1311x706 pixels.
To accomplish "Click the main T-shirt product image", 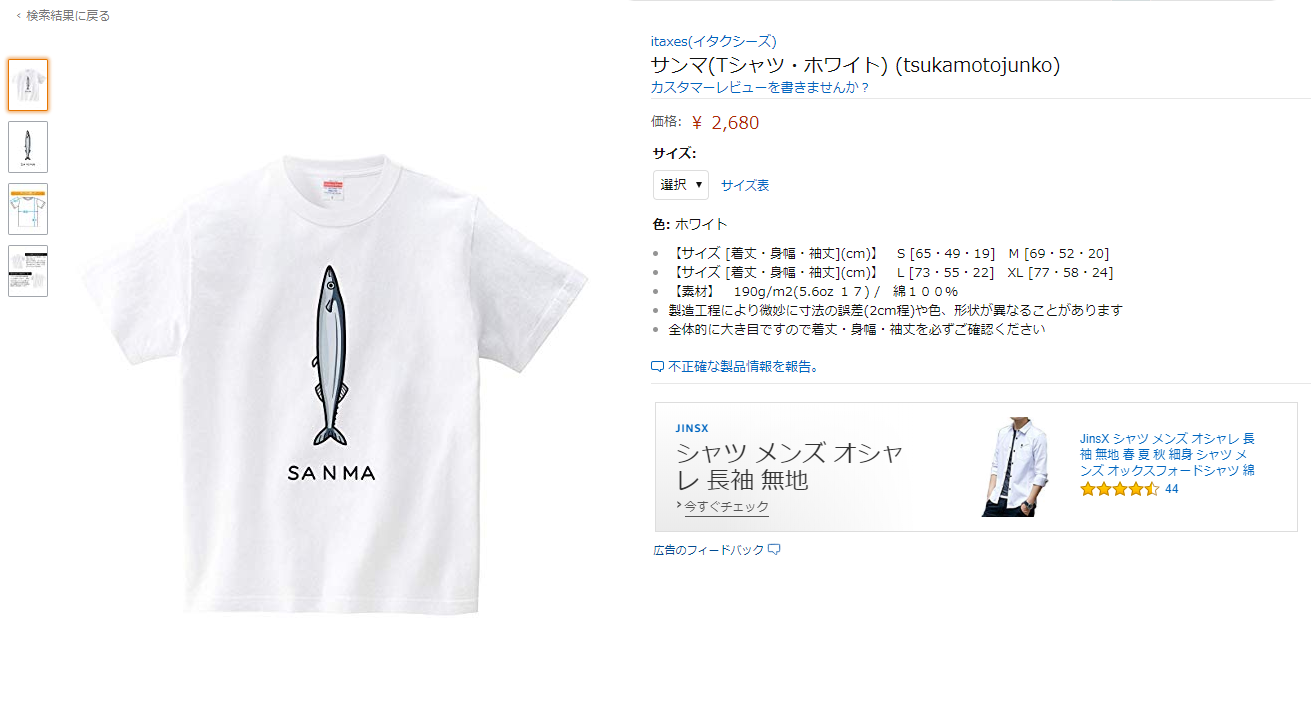I will click(x=335, y=385).
